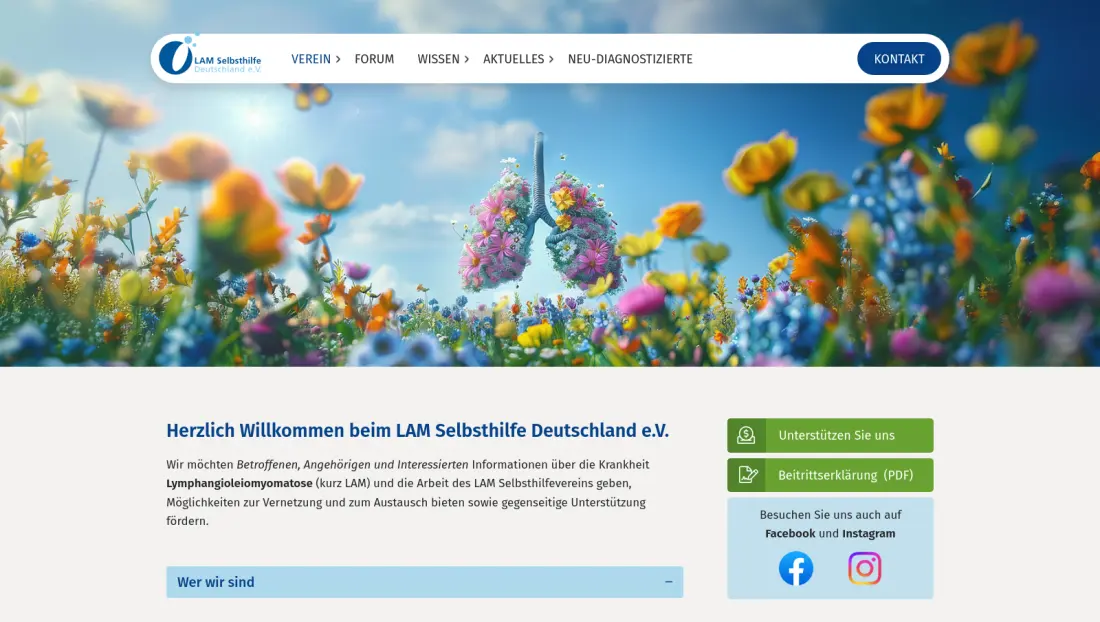Follow the Facebook text link
The height and width of the screenshot is (622, 1100).
point(790,534)
